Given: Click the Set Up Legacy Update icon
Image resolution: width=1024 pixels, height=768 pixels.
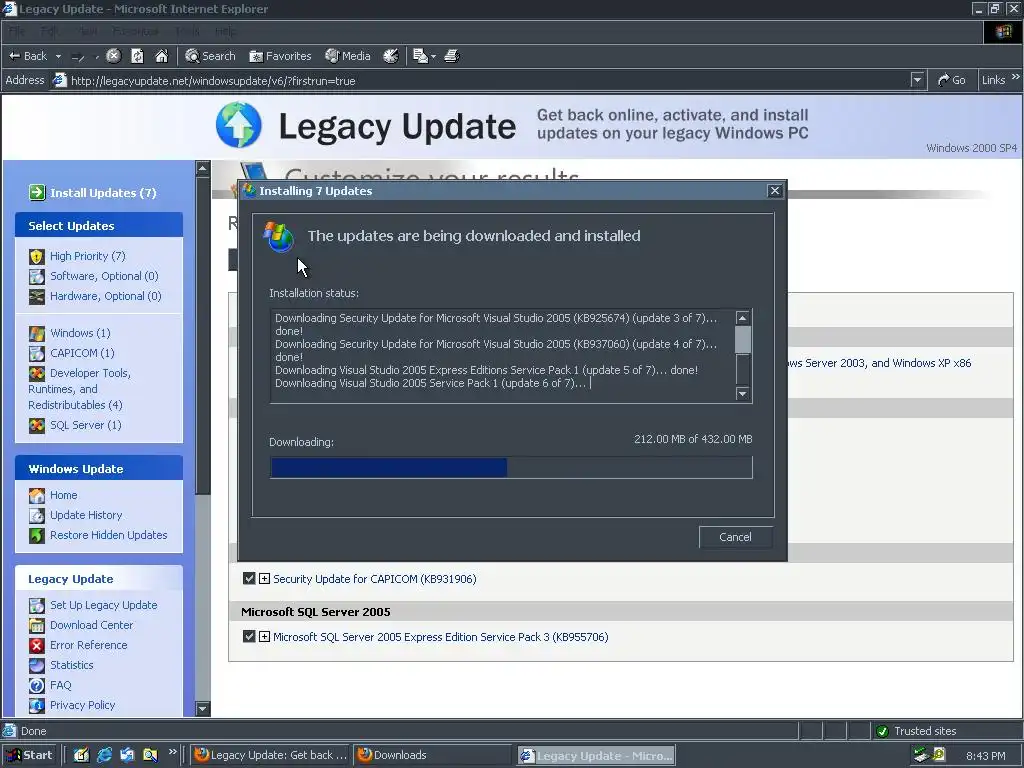Looking at the screenshot, I should [x=37, y=605].
